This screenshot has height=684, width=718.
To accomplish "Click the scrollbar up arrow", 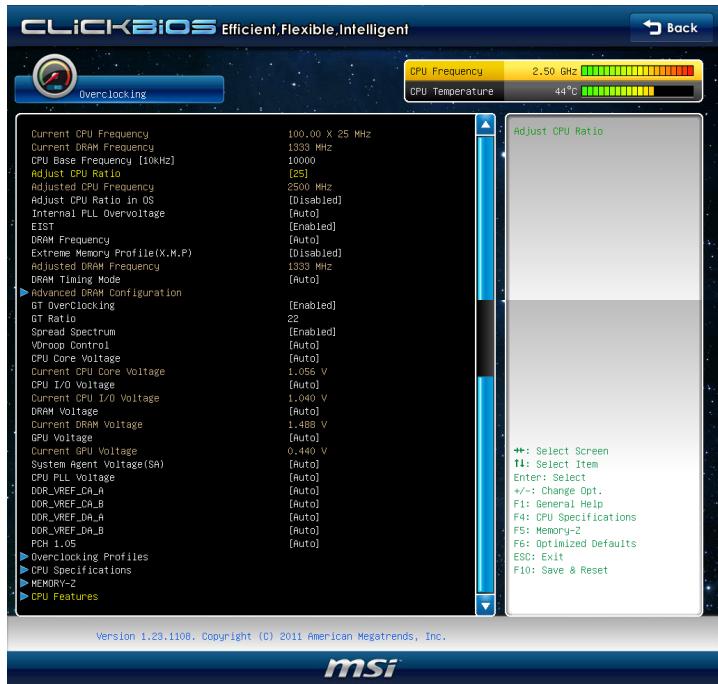I will click(x=485, y=125).
